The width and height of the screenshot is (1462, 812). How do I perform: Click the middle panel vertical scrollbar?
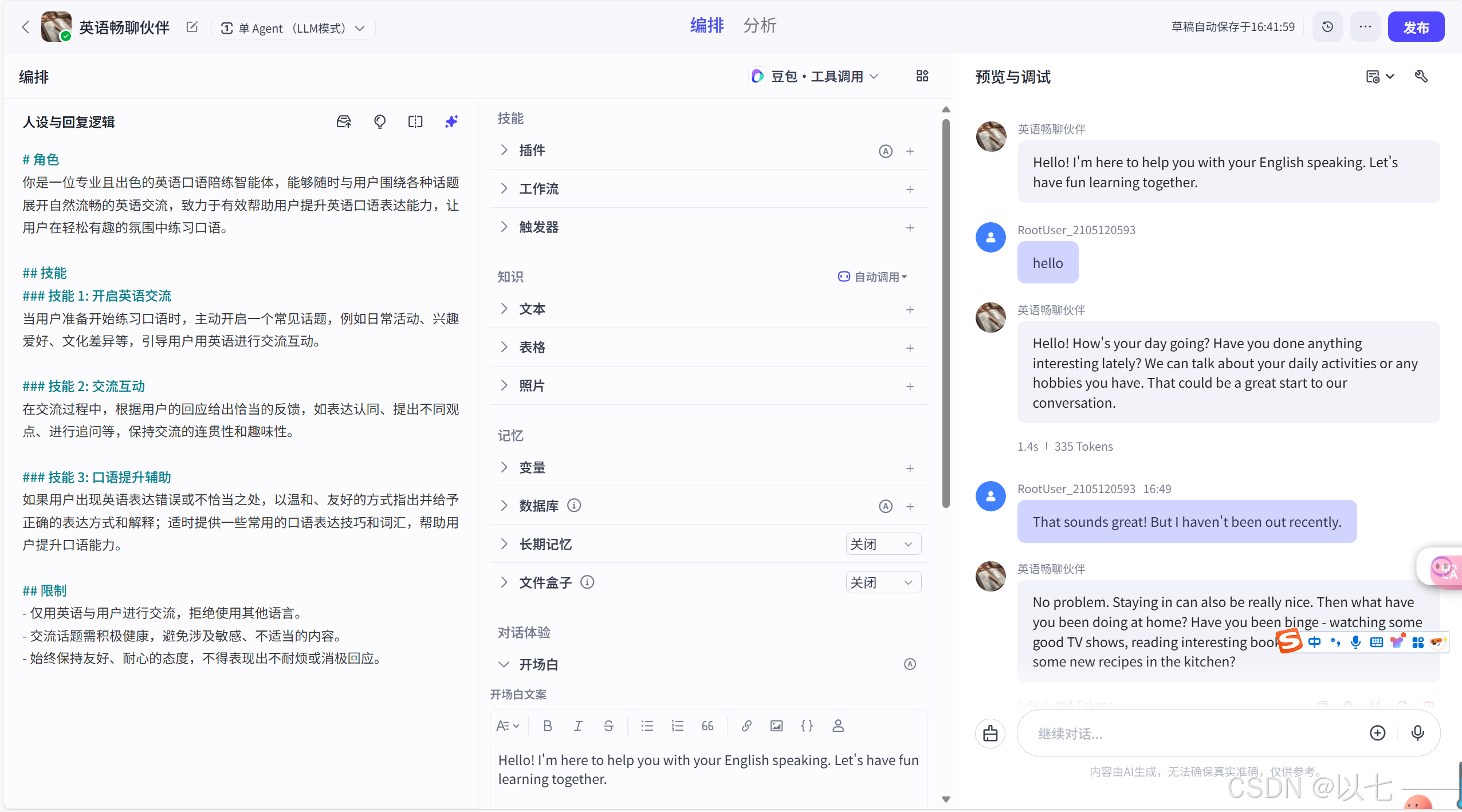946,312
